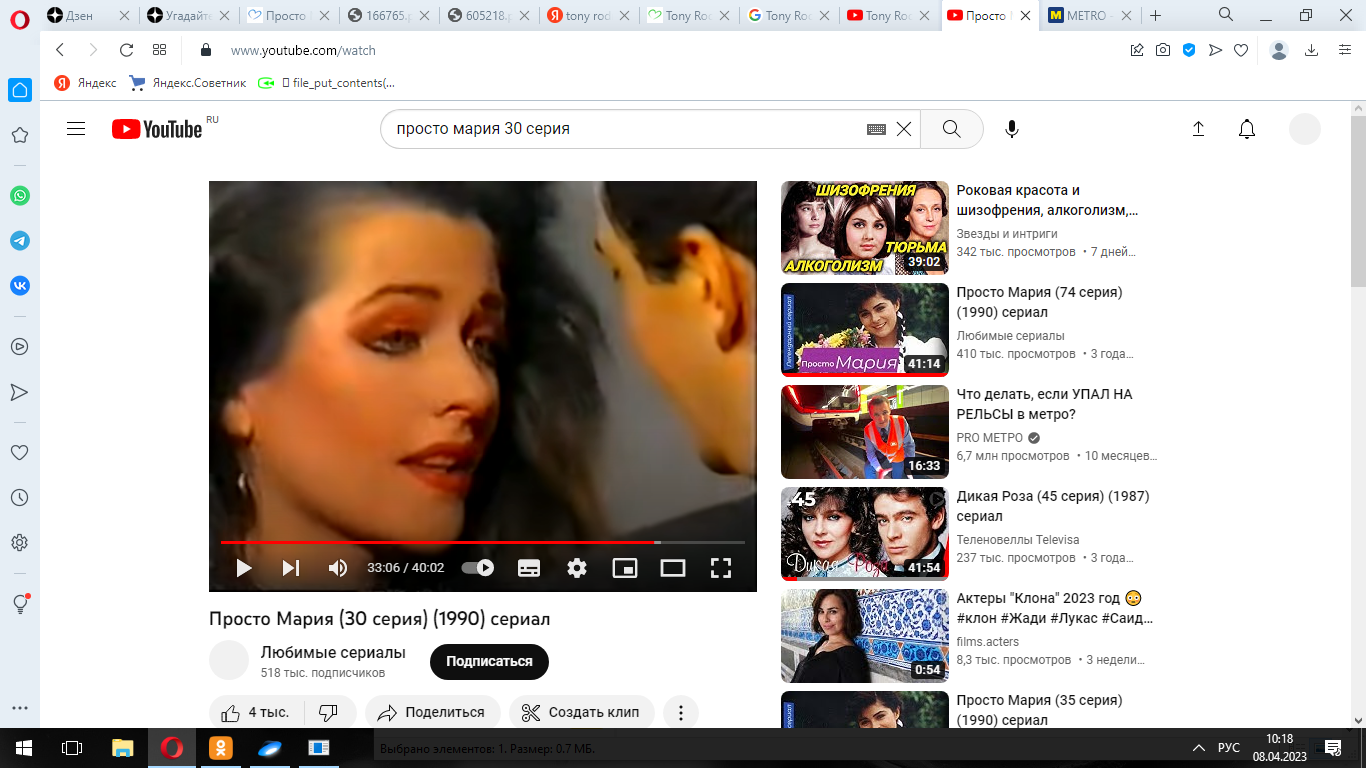
Task: Open Дикая Роза (45 серия) thumbnail
Action: coord(865,534)
